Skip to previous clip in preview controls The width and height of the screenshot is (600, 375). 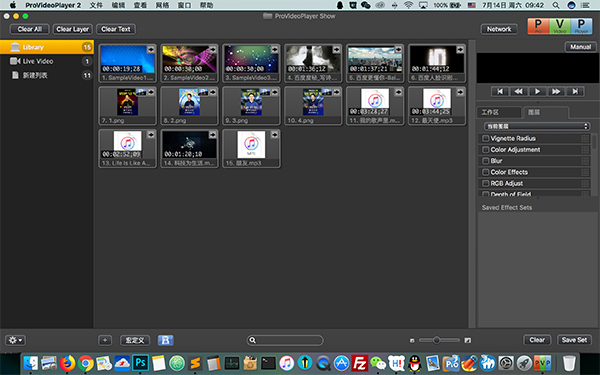point(500,91)
